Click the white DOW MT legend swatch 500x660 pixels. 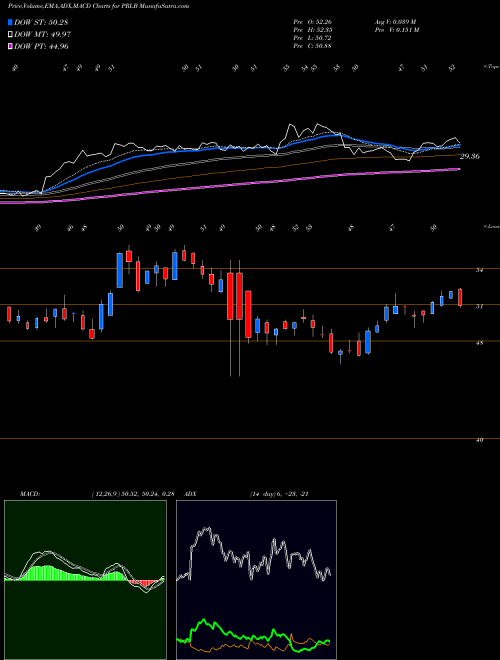point(10,35)
